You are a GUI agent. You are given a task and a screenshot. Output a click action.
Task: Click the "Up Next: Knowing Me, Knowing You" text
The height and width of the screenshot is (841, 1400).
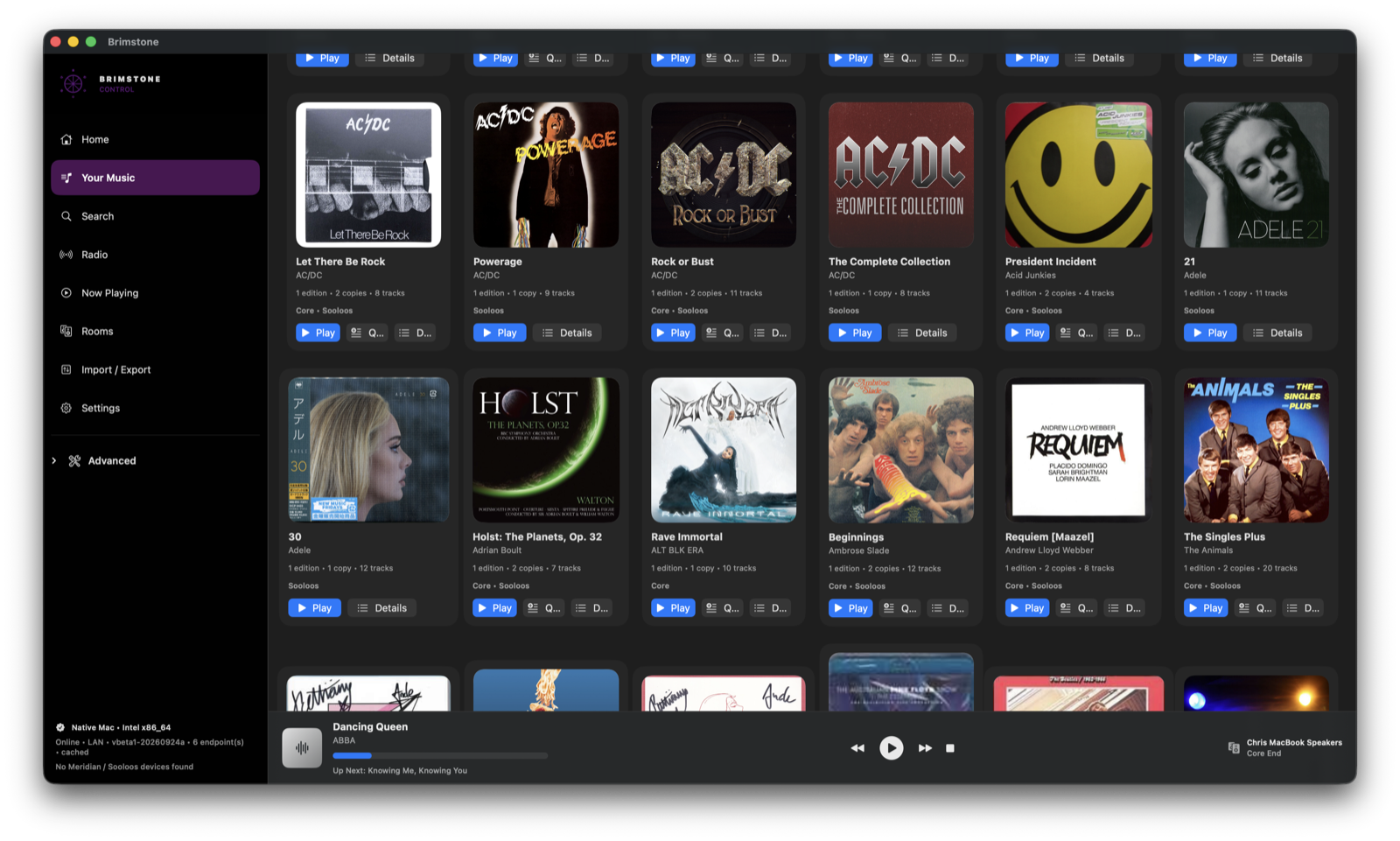click(400, 771)
